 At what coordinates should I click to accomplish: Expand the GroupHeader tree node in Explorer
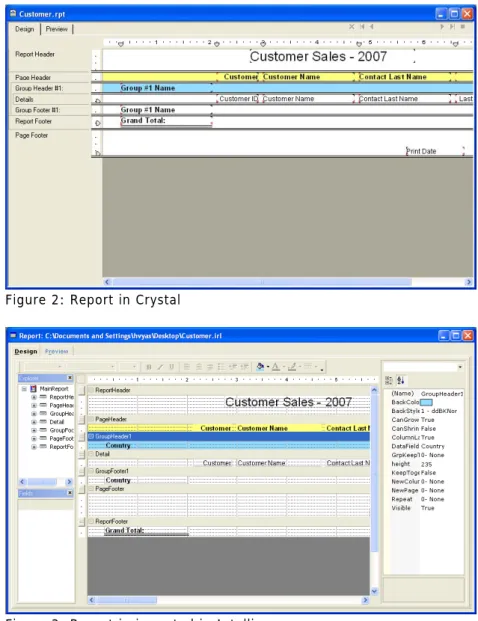point(34,414)
